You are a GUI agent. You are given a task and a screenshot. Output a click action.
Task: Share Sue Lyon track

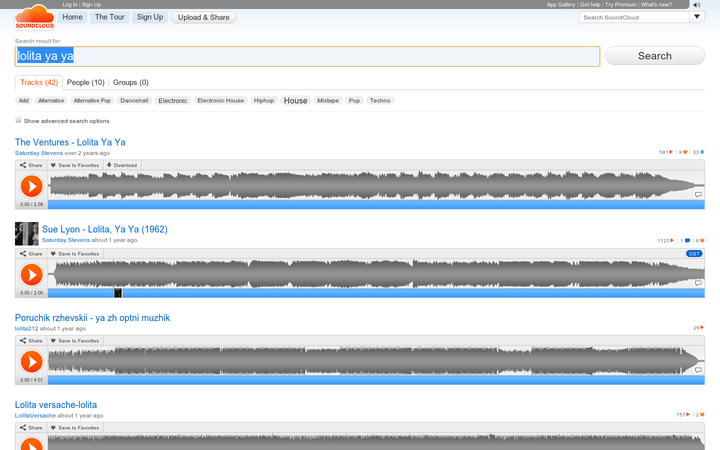coord(31,254)
